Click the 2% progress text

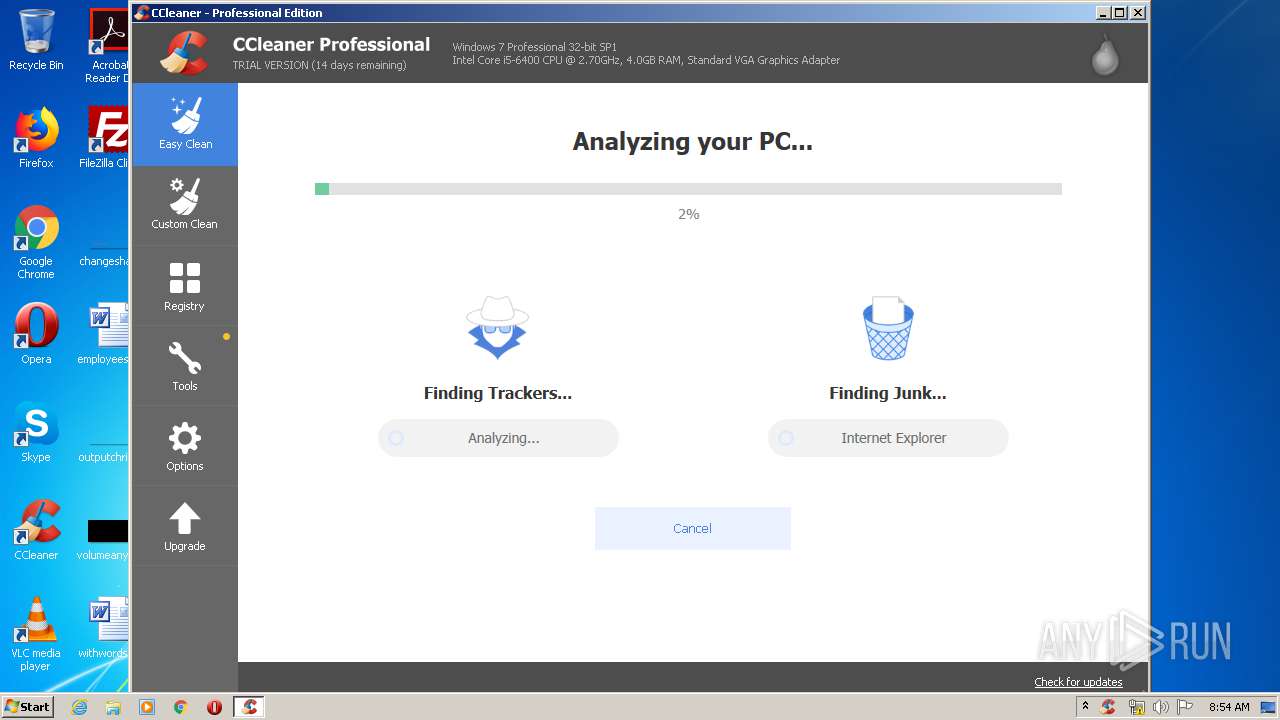689,214
